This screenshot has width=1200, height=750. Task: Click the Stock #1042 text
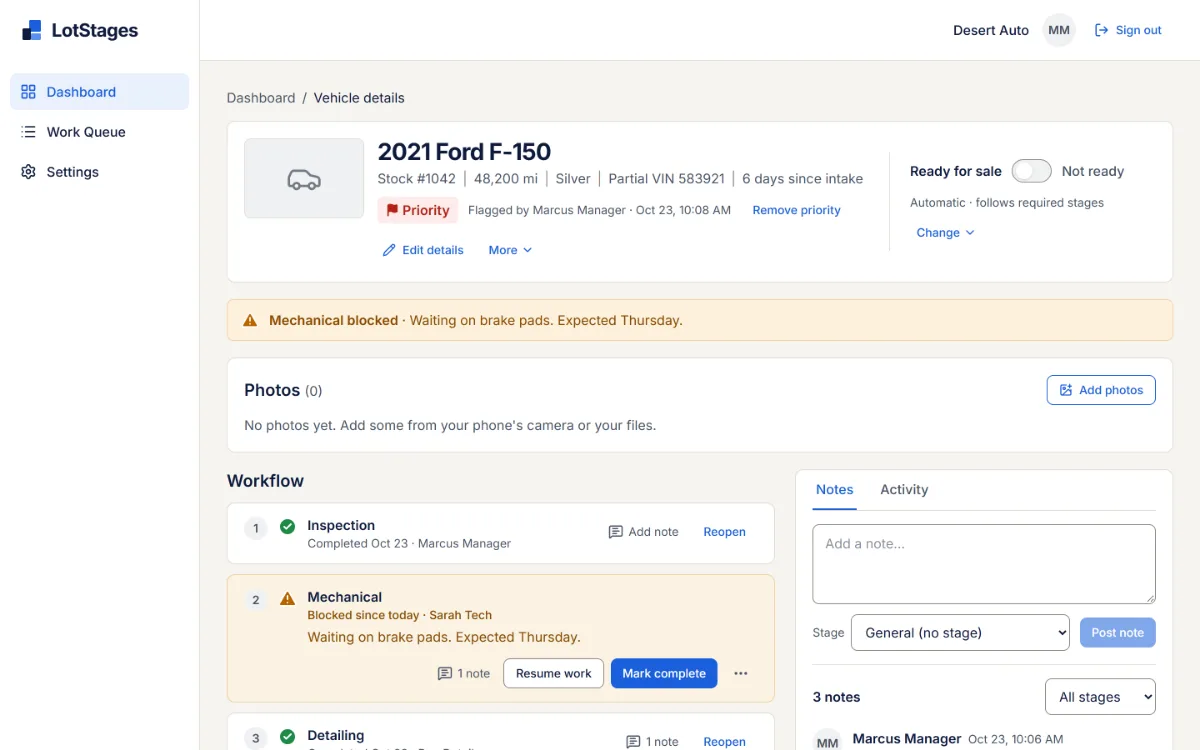(x=416, y=179)
